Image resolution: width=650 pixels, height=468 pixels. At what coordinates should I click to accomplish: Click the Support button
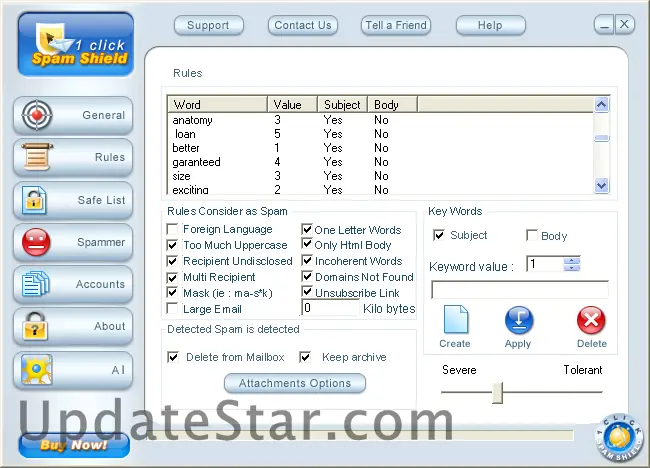click(x=209, y=25)
